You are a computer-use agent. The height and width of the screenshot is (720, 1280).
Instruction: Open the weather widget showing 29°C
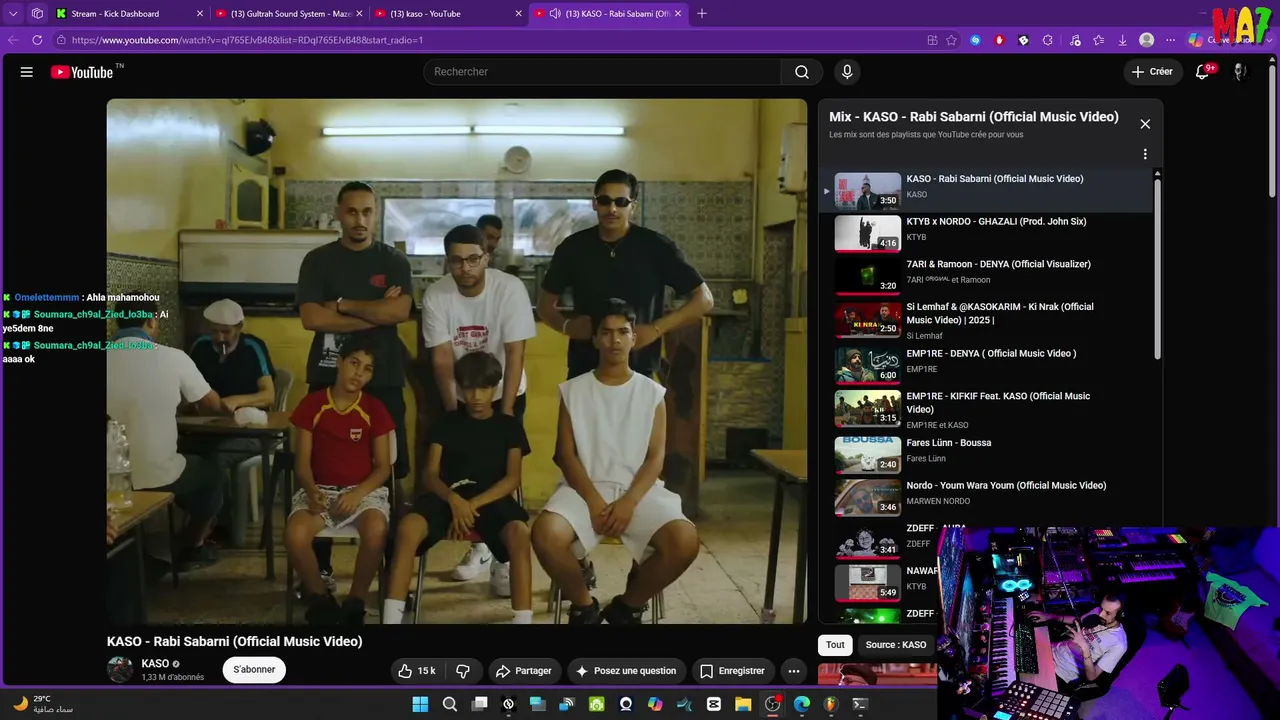[45, 704]
